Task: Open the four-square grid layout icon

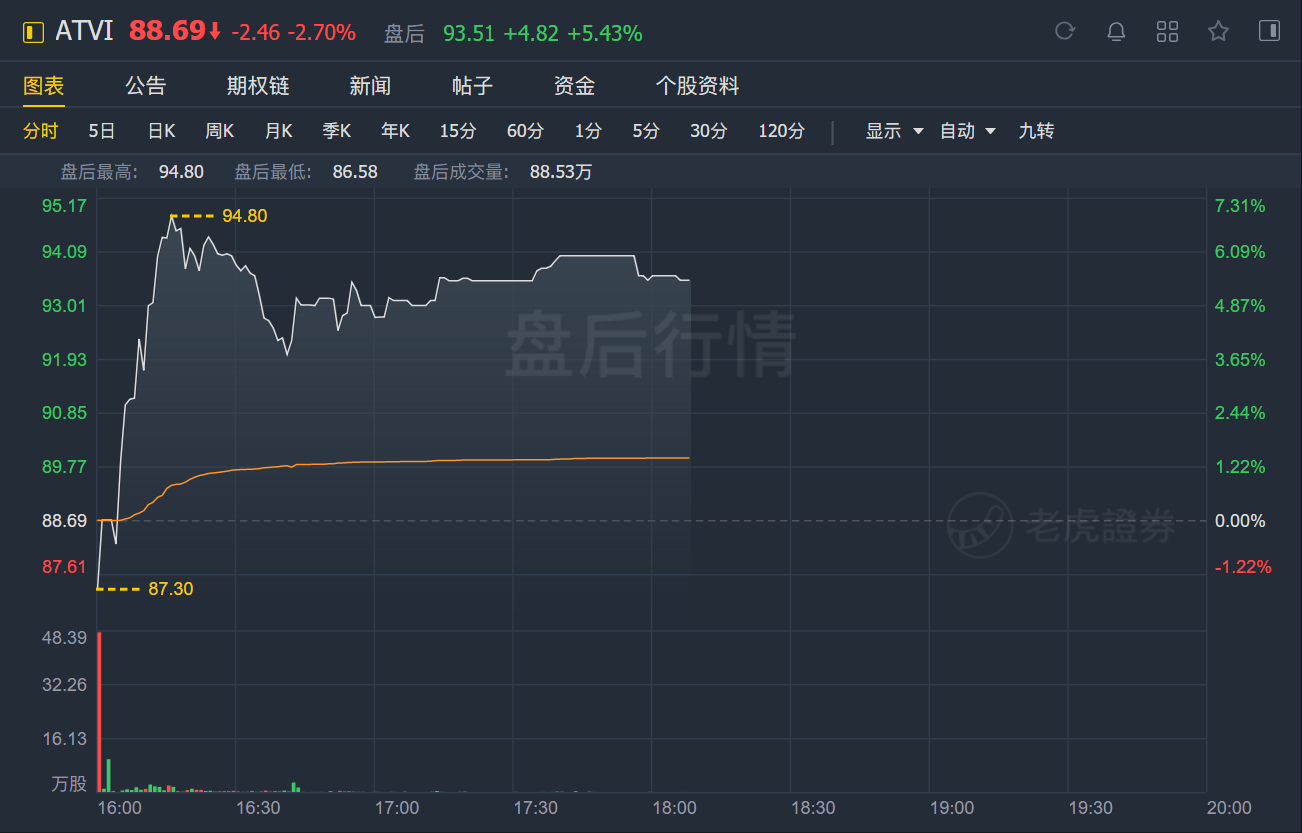Action: (x=1167, y=31)
